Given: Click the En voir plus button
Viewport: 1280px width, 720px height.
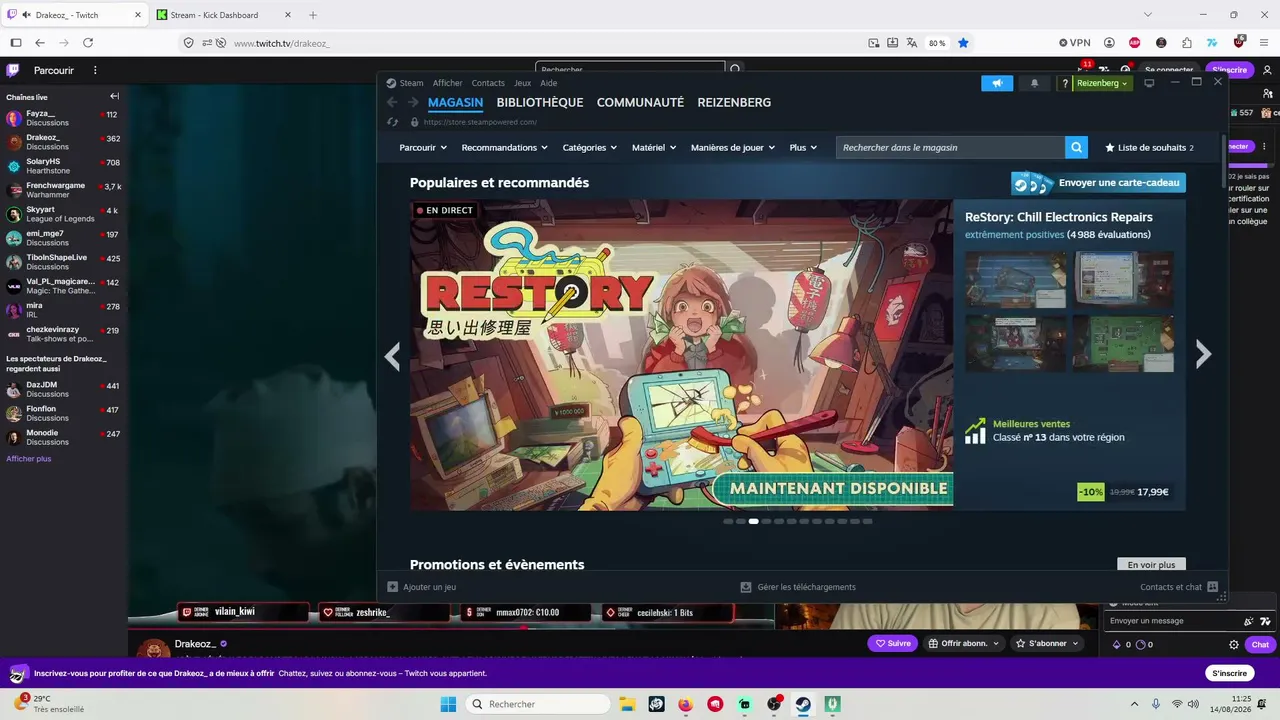Looking at the screenshot, I should tap(1151, 565).
